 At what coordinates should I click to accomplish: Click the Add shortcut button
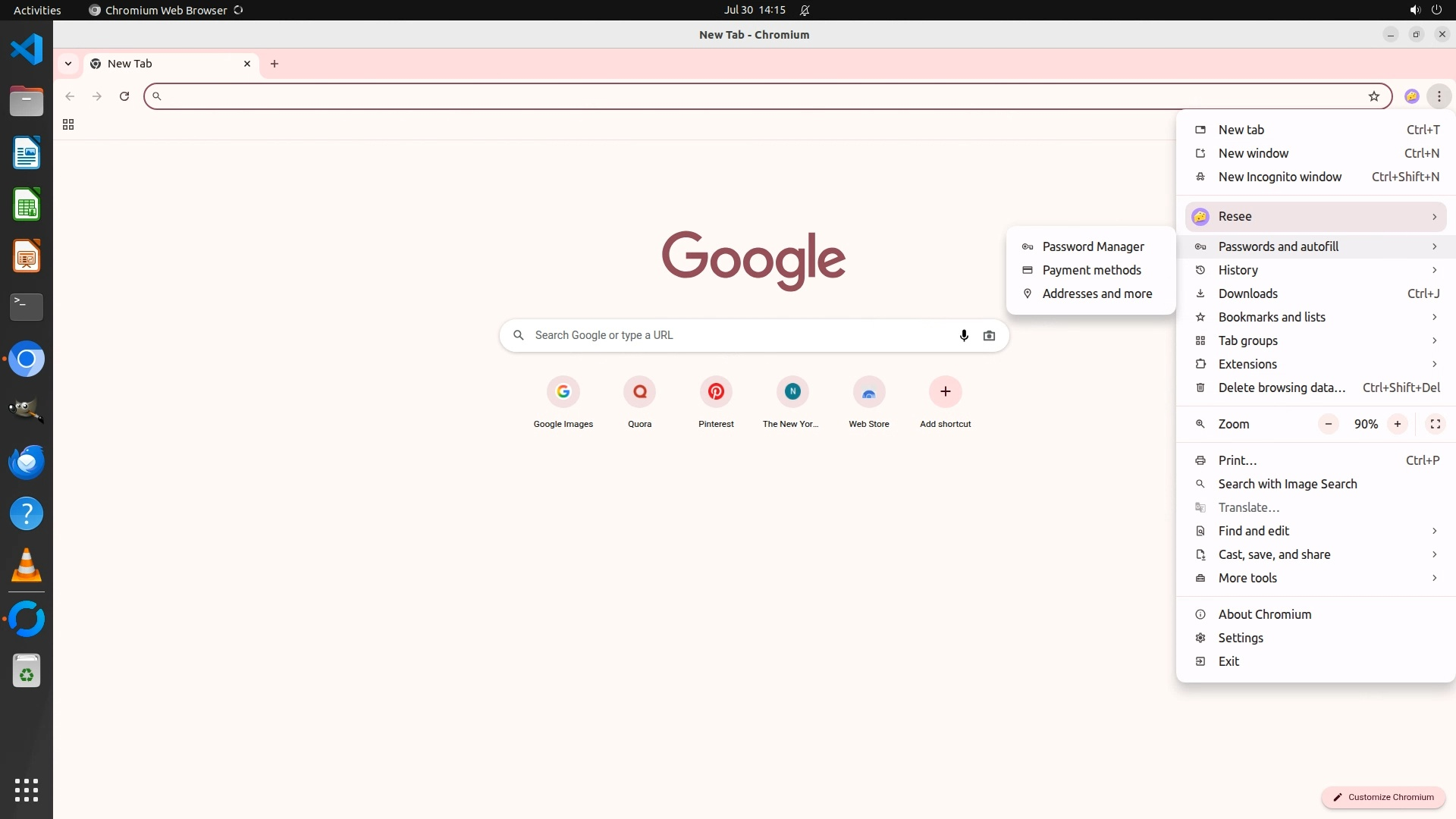[x=945, y=392]
